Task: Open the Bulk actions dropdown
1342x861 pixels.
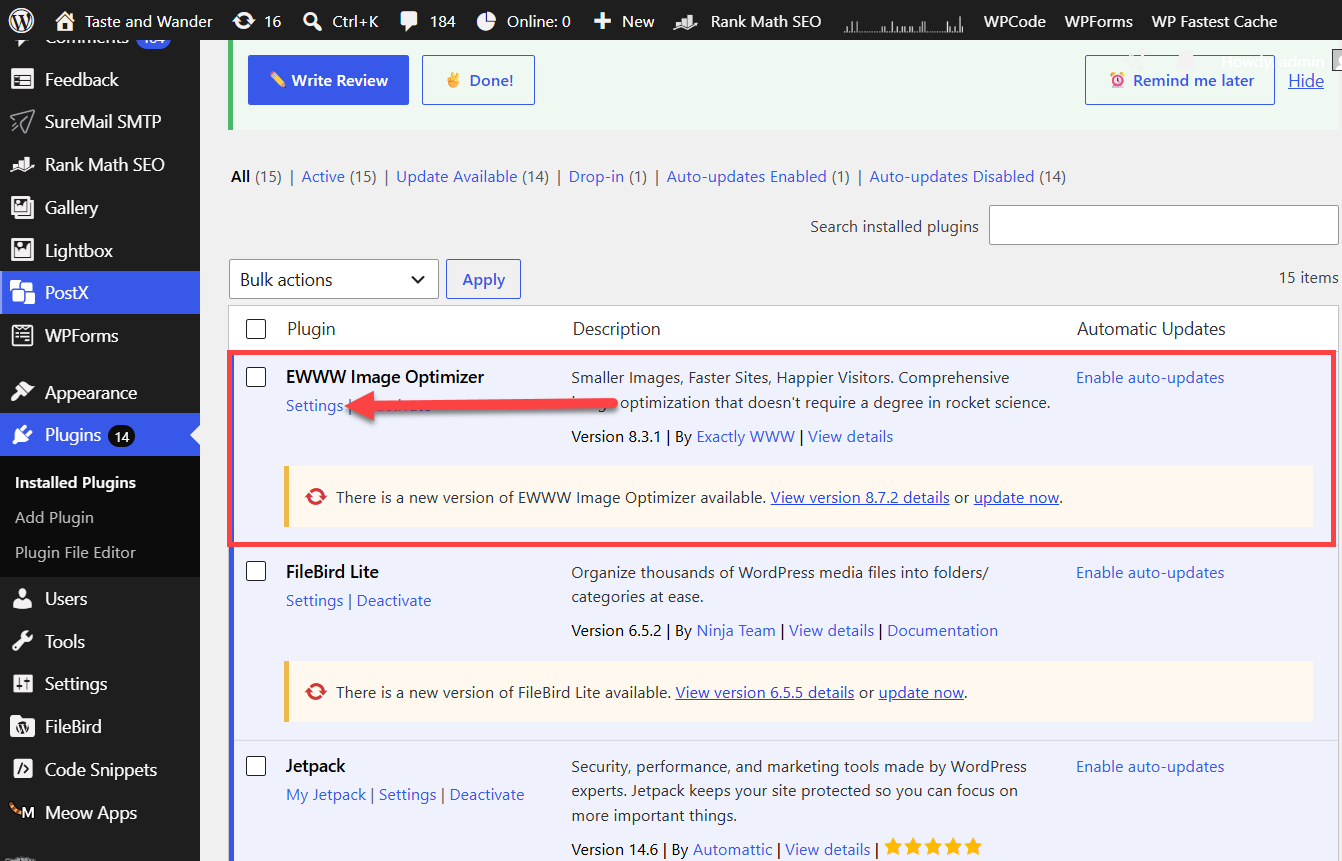Action: 333,280
